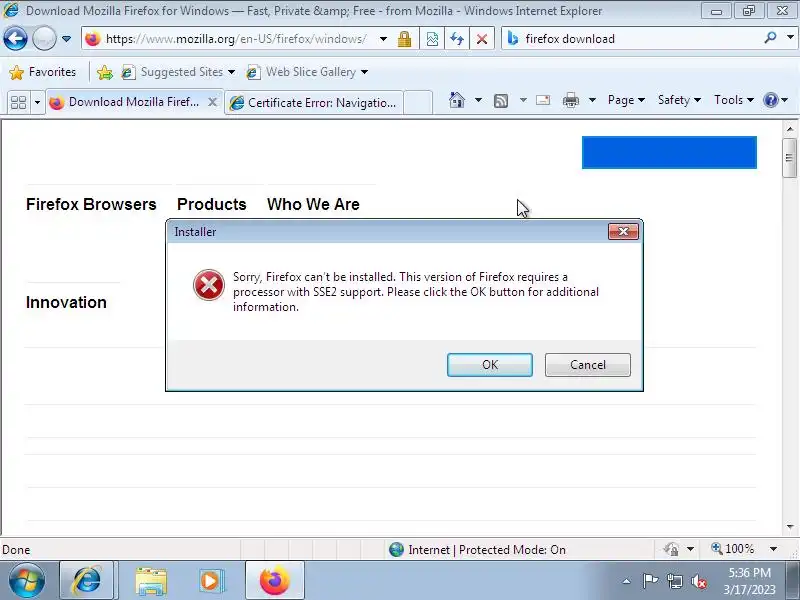Click the Home icon in the command bar

(457, 100)
